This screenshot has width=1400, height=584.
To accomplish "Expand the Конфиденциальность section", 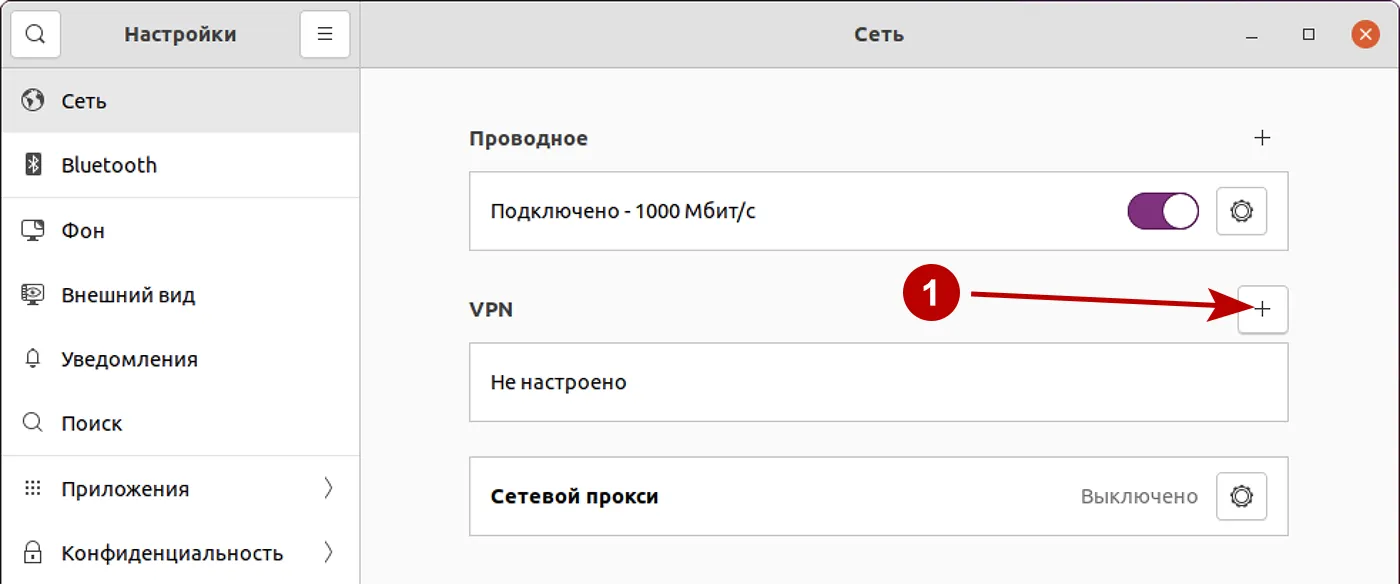I will tap(330, 552).
